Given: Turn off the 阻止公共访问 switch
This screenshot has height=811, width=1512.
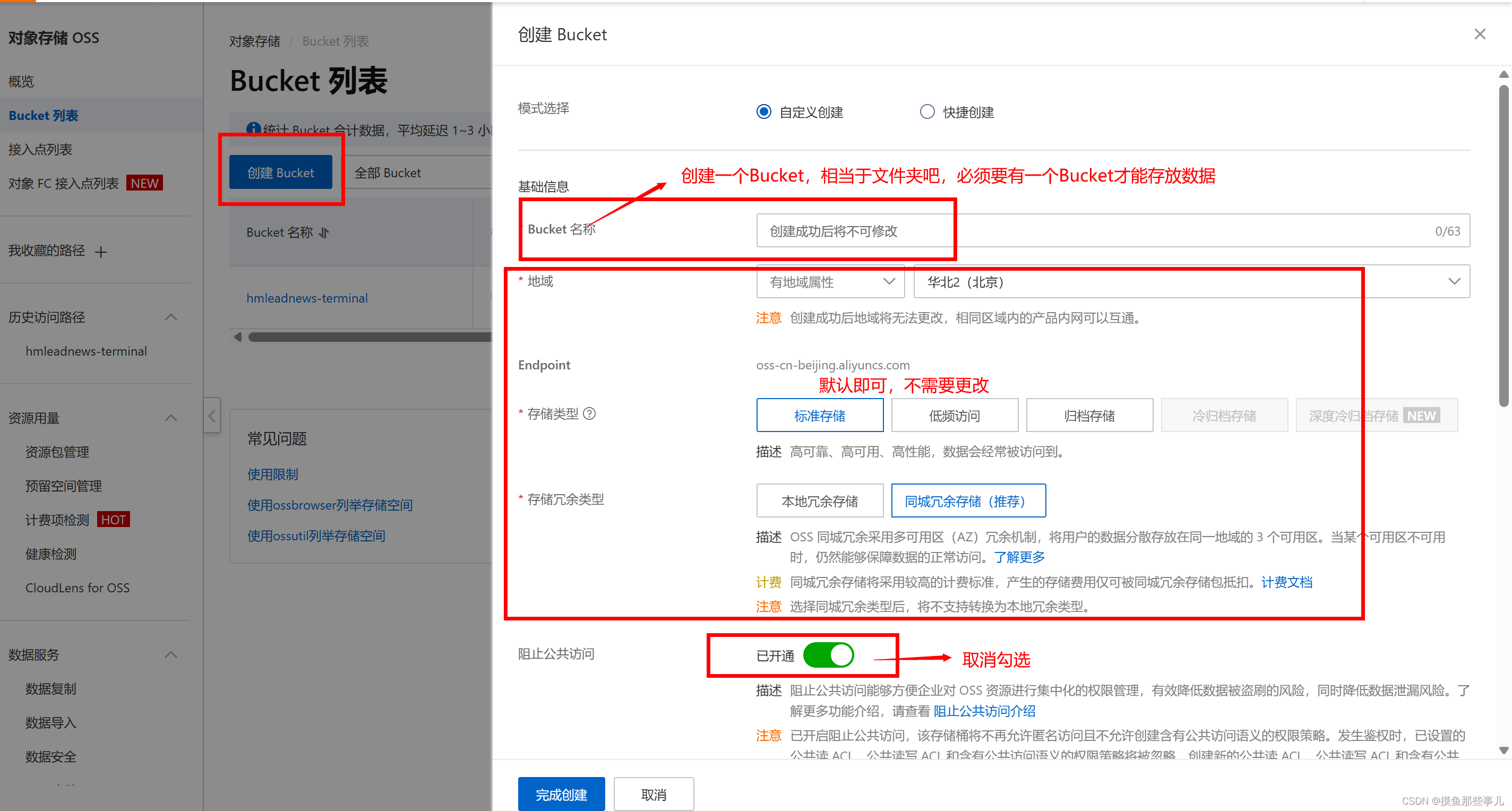Looking at the screenshot, I should point(828,655).
